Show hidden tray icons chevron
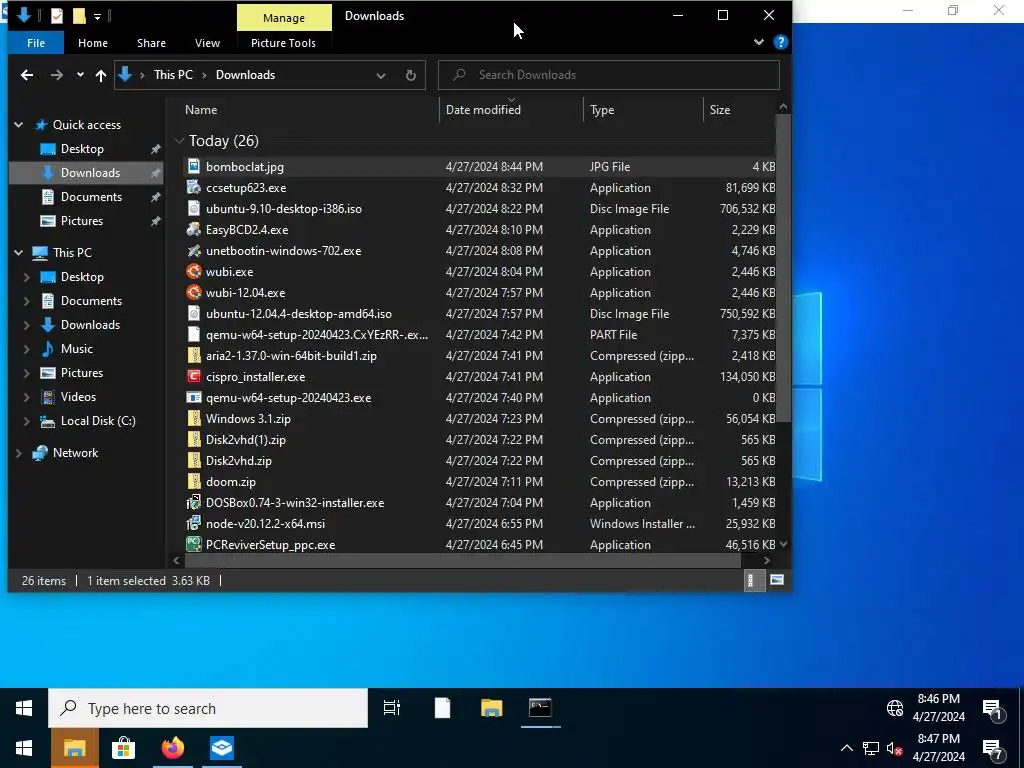 point(846,748)
